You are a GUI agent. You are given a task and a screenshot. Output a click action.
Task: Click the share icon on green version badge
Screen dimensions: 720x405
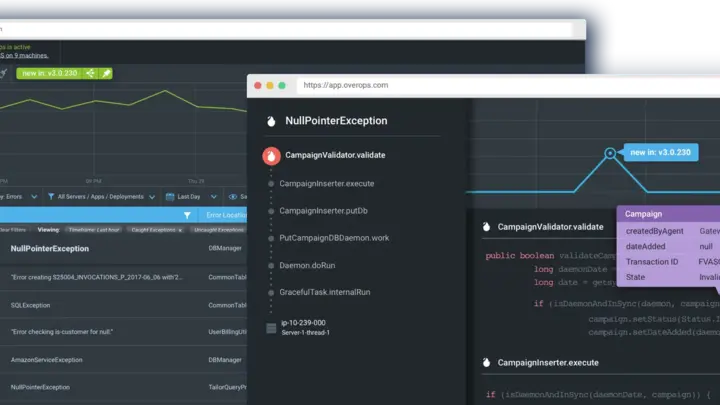91,73
